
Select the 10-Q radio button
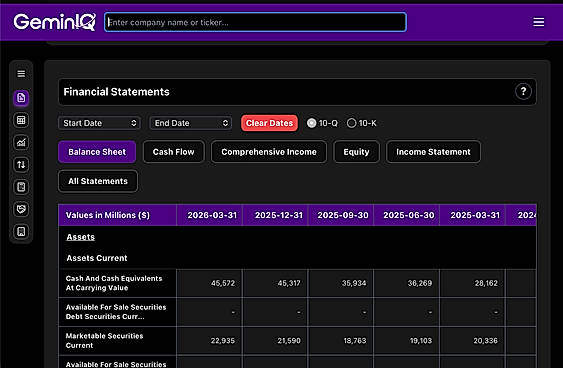(312, 123)
